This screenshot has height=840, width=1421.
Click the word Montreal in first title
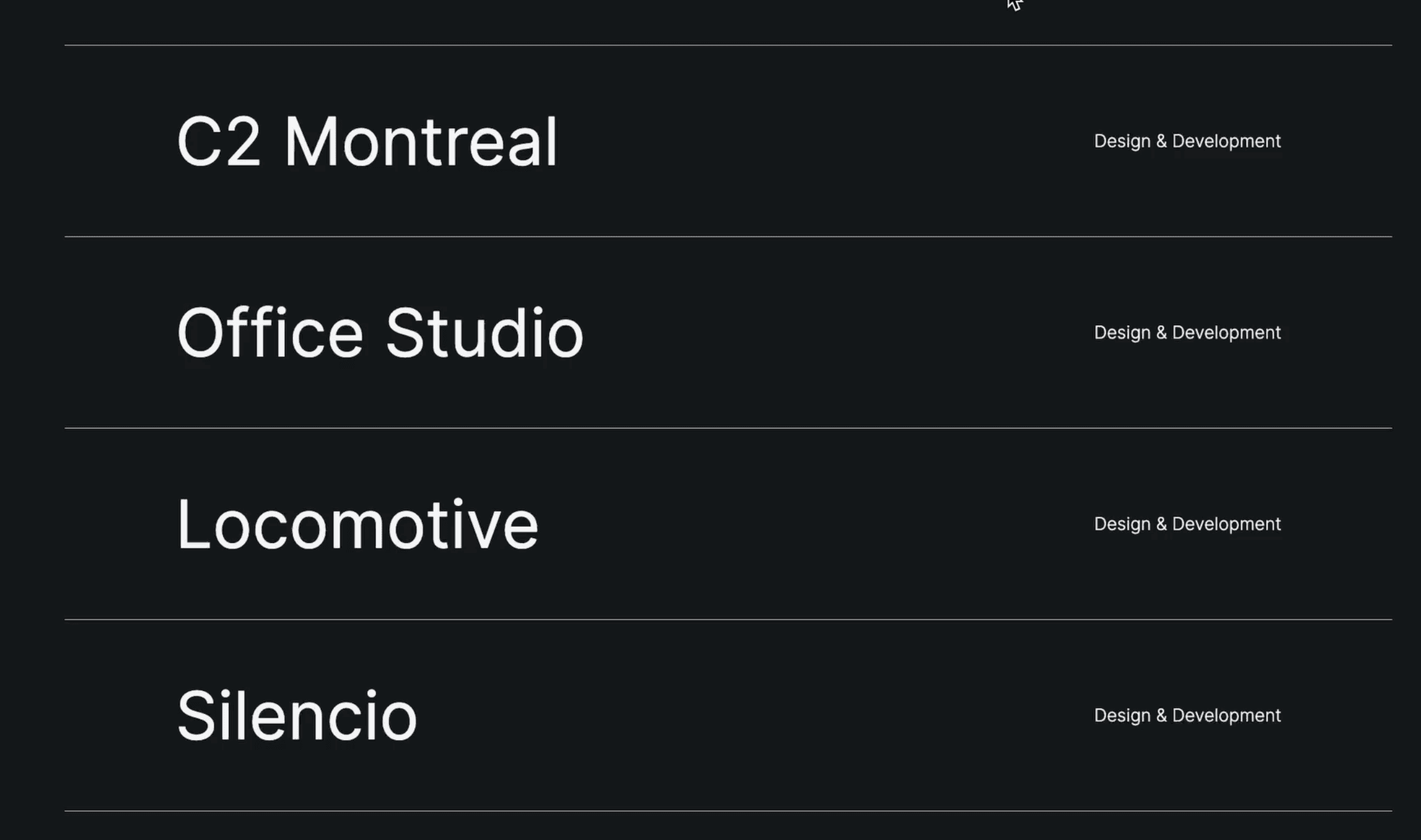pos(421,142)
